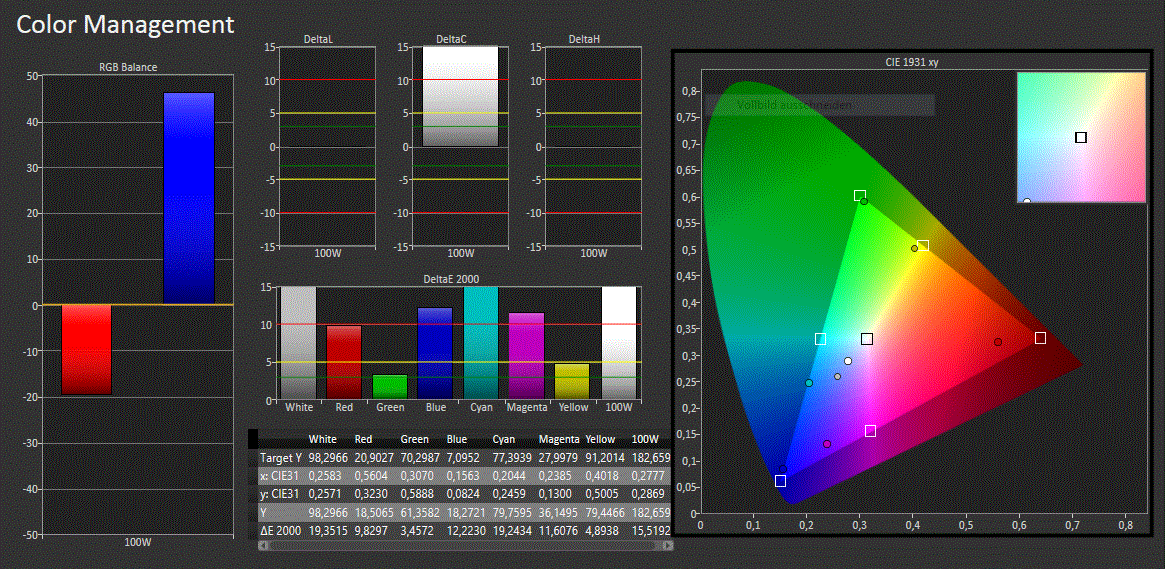This screenshot has width=1165, height=569.
Task: Click the 100W bar in DeltaE 2000 chart
Action: (x=619, y=343)
